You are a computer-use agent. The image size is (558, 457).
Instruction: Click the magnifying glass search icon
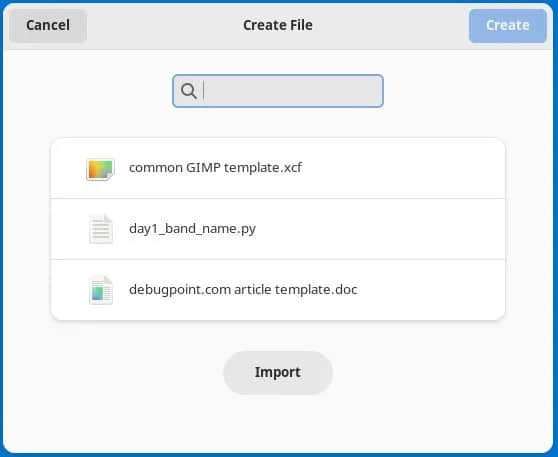[x=189, y=91]
